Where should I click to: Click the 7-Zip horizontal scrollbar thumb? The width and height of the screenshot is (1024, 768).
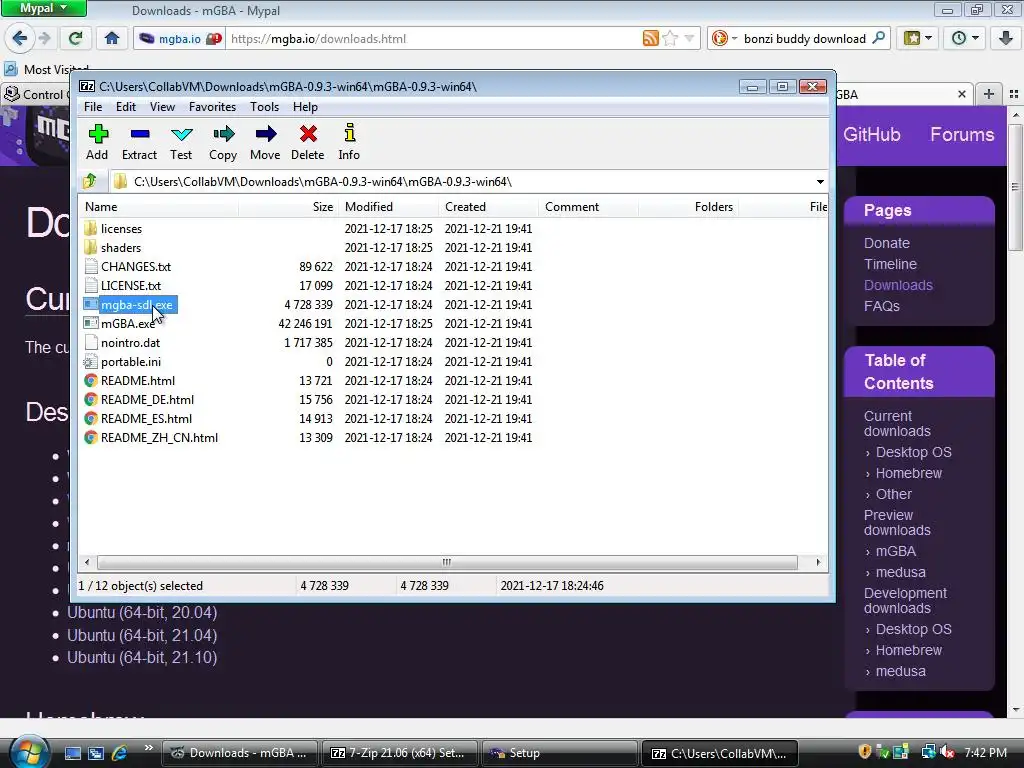pyautogui.click(x=447, y=562)
